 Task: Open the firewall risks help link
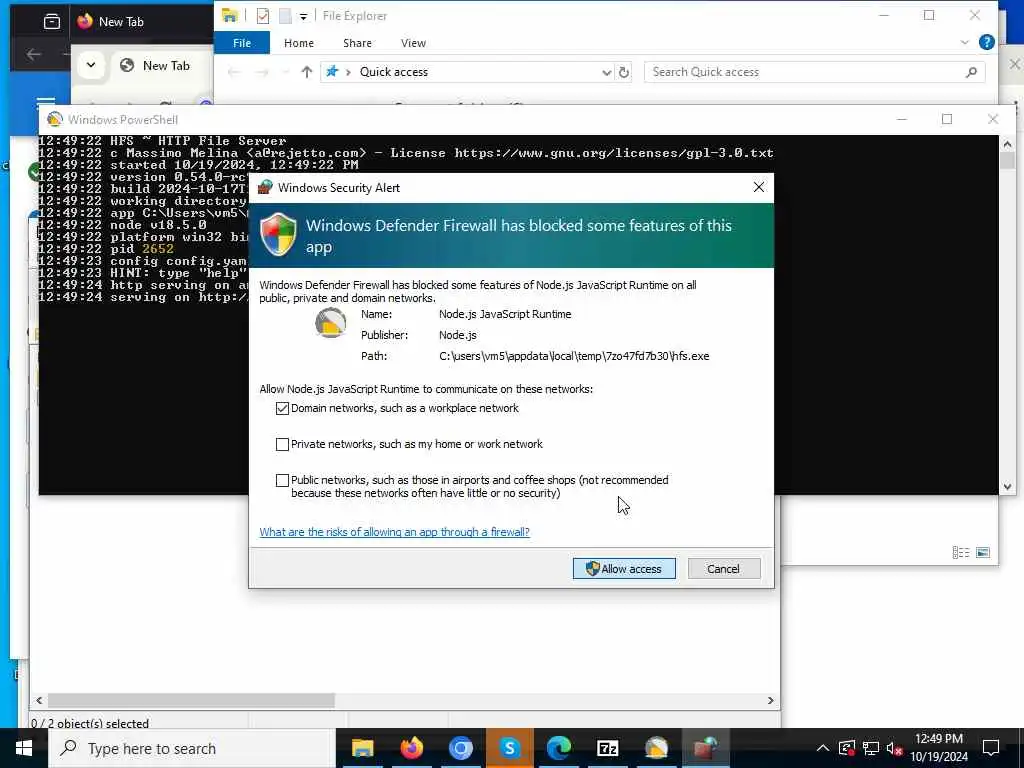tap(394, 532)
